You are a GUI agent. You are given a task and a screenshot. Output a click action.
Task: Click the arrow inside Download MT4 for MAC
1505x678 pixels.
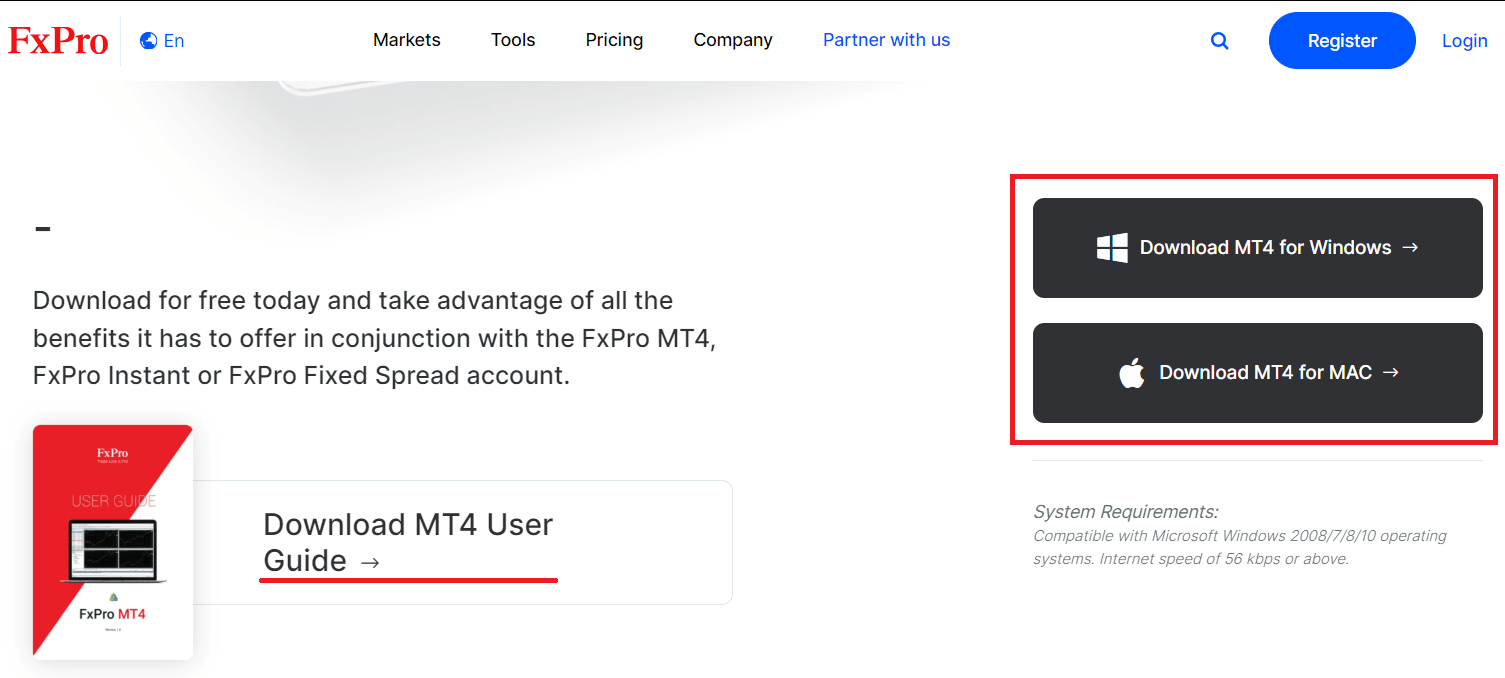[x=1391, y=372]
